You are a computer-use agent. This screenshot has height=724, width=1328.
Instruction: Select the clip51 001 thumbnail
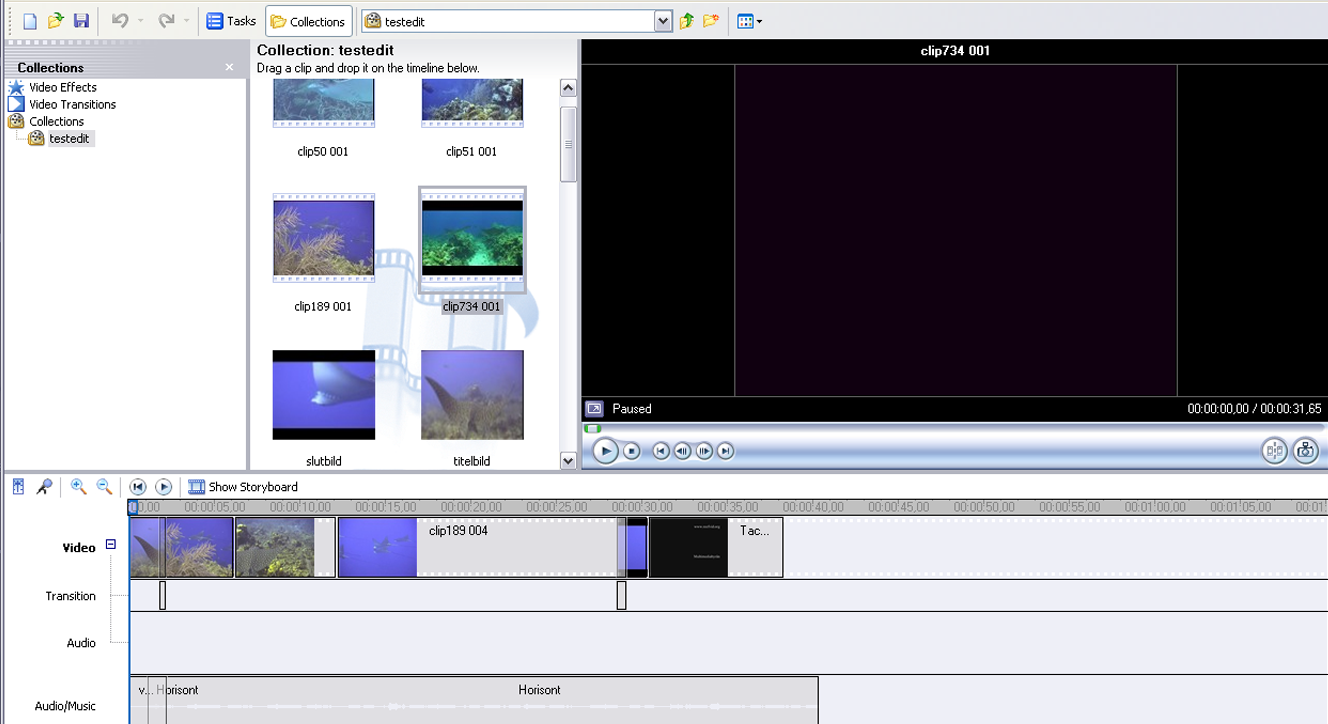(472, 104)
